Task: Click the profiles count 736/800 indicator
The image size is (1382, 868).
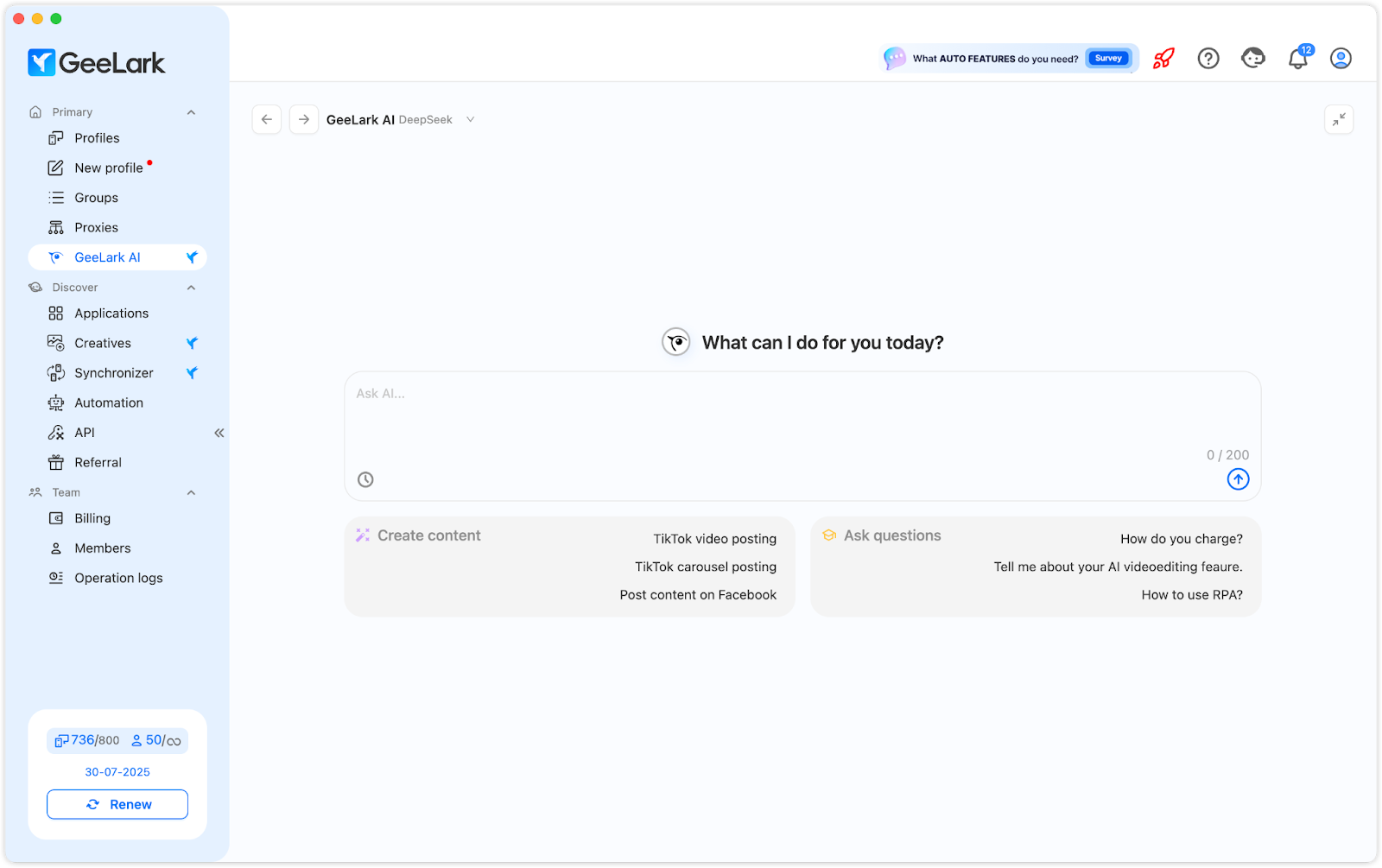Action: coord(87,740)
